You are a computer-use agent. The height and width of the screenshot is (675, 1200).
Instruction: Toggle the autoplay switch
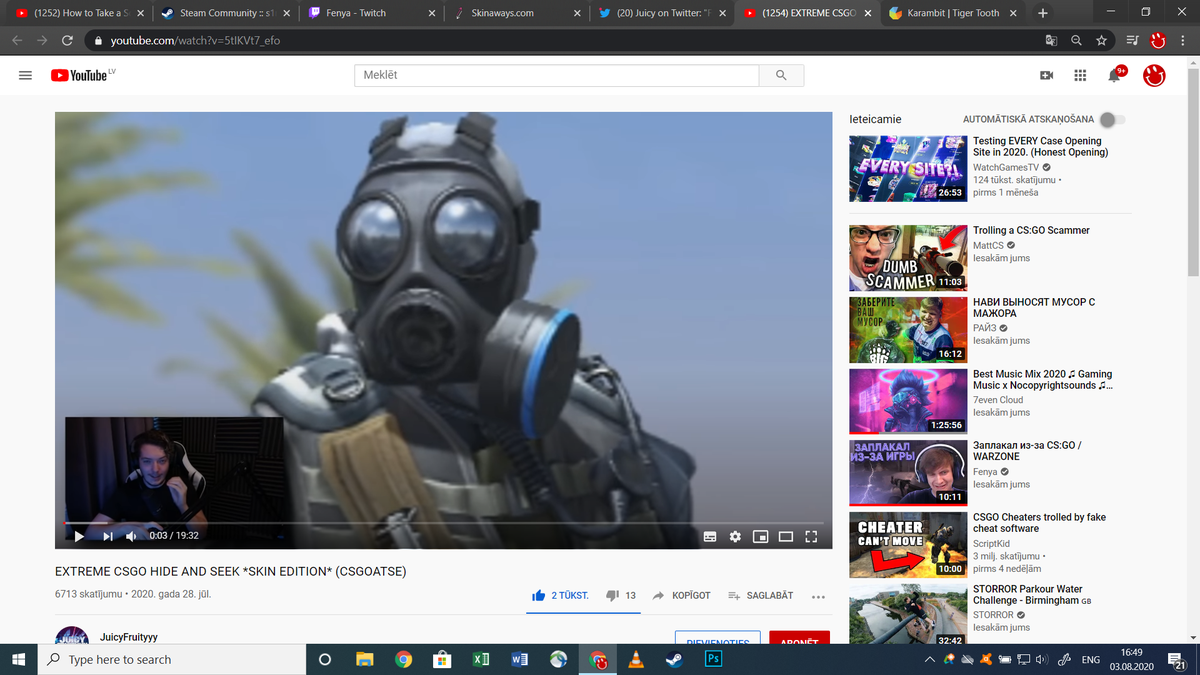[x=1110, y=120]
